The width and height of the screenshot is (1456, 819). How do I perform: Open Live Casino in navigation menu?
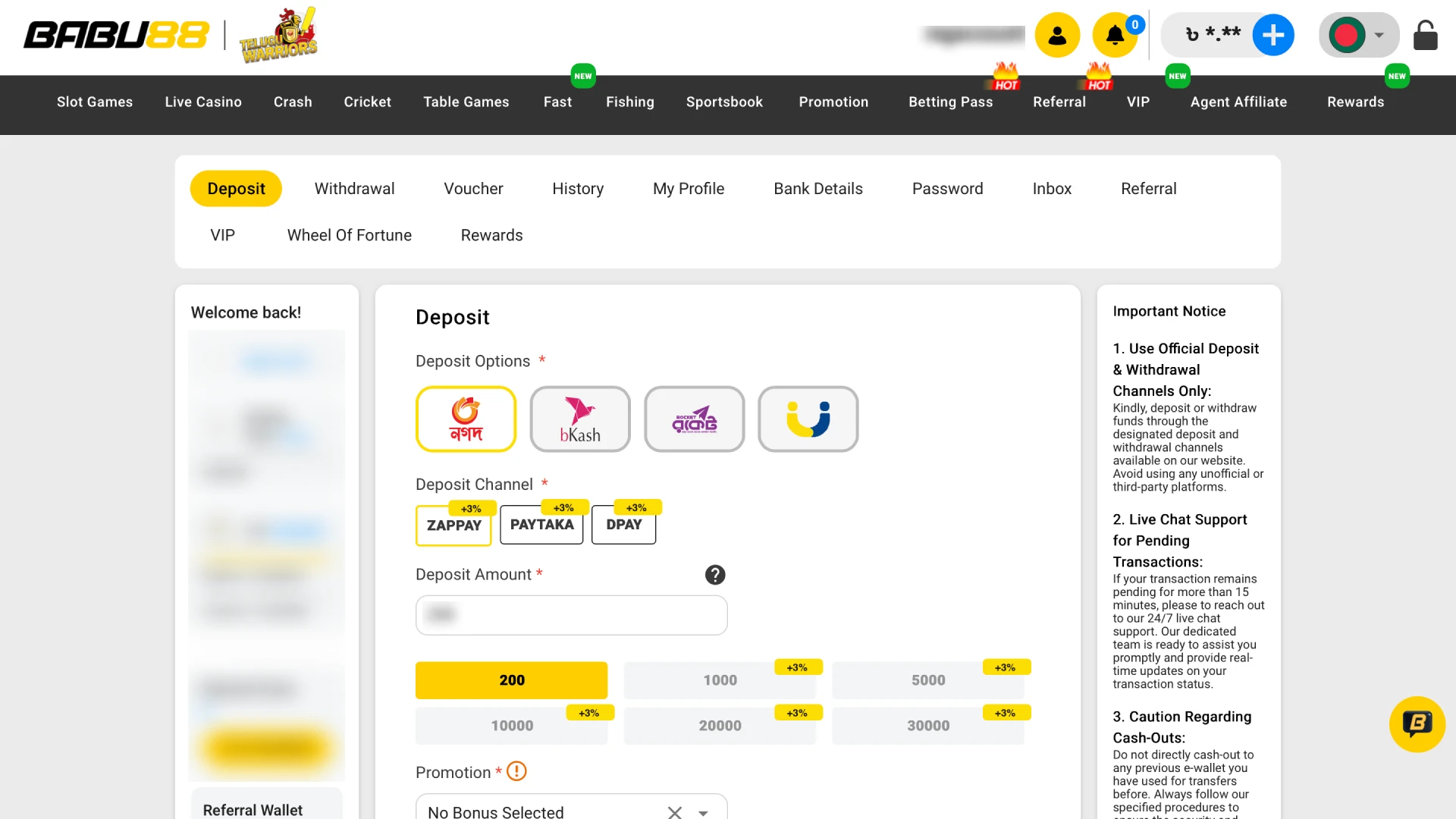(203, 102)
